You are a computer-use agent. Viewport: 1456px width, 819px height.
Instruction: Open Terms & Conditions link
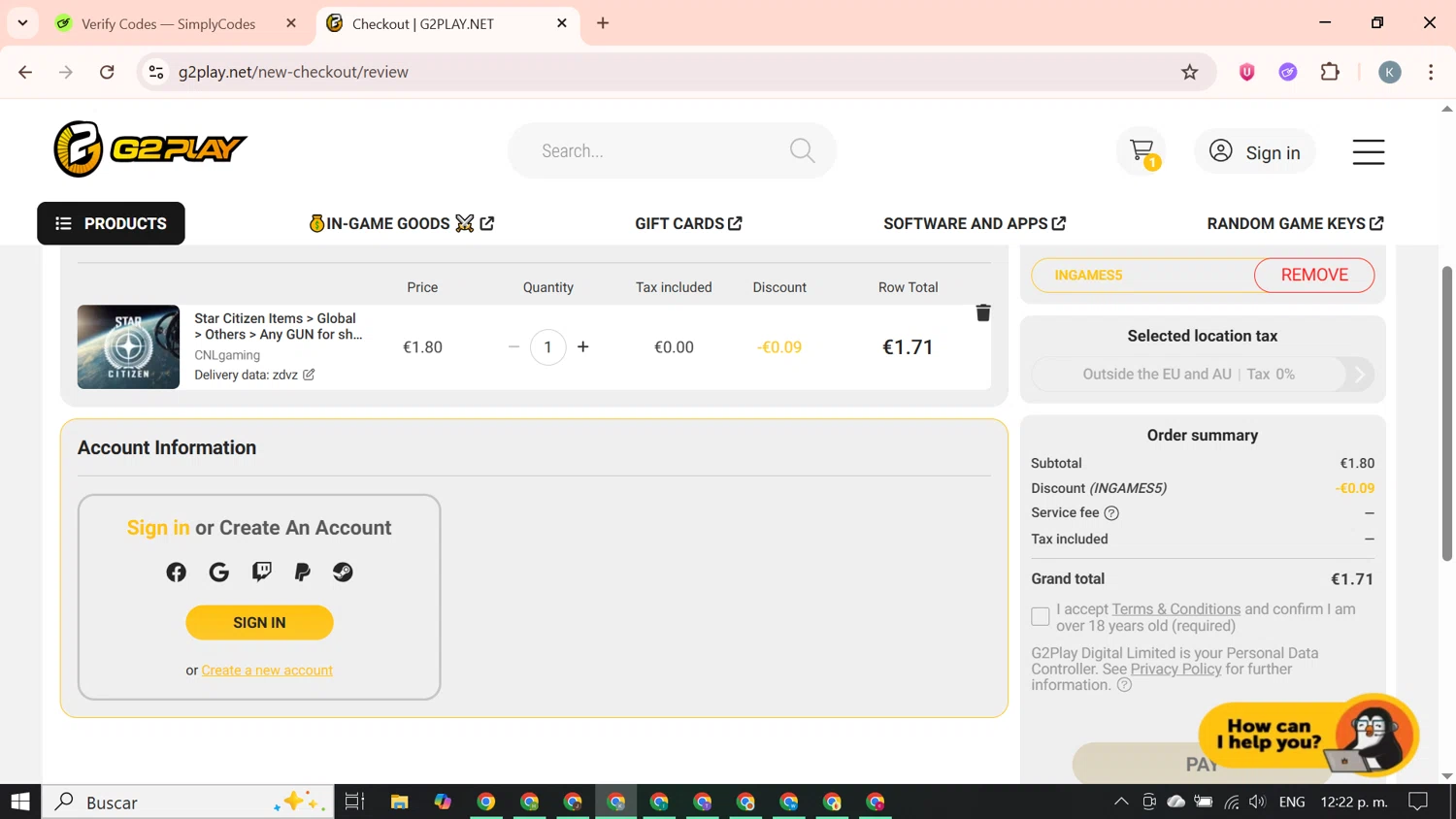1176,609
